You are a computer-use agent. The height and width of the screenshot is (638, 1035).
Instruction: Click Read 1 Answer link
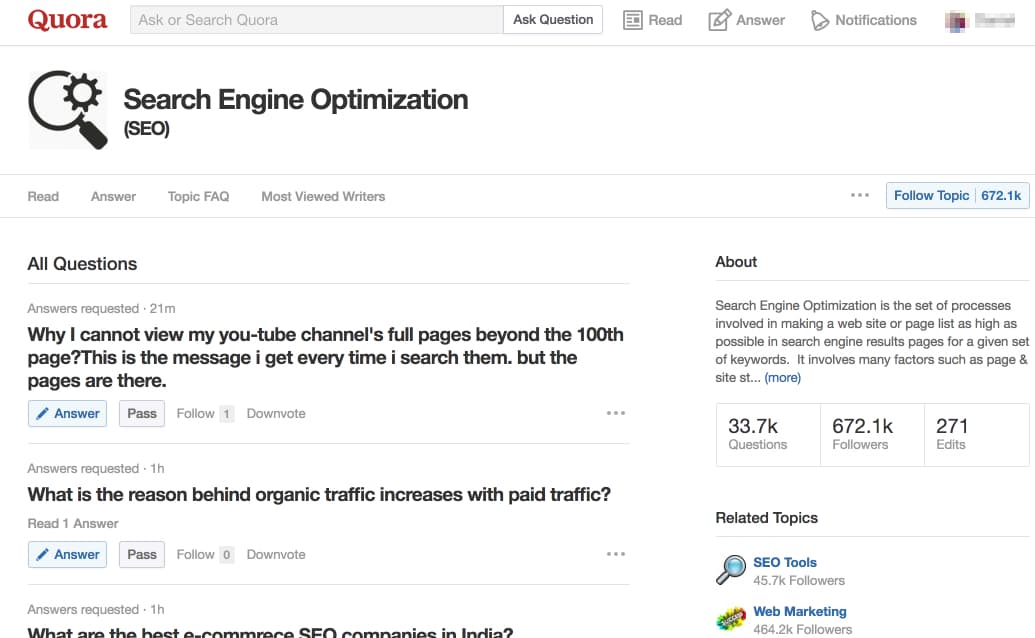pyautogui.click(x=73, y=524)
